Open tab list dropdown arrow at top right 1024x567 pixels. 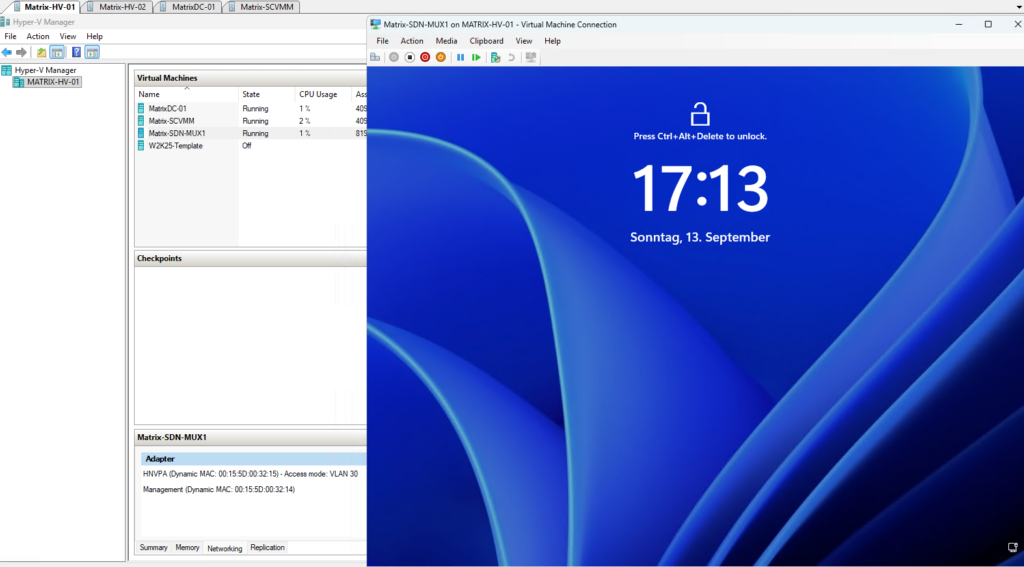(1018, 7)
